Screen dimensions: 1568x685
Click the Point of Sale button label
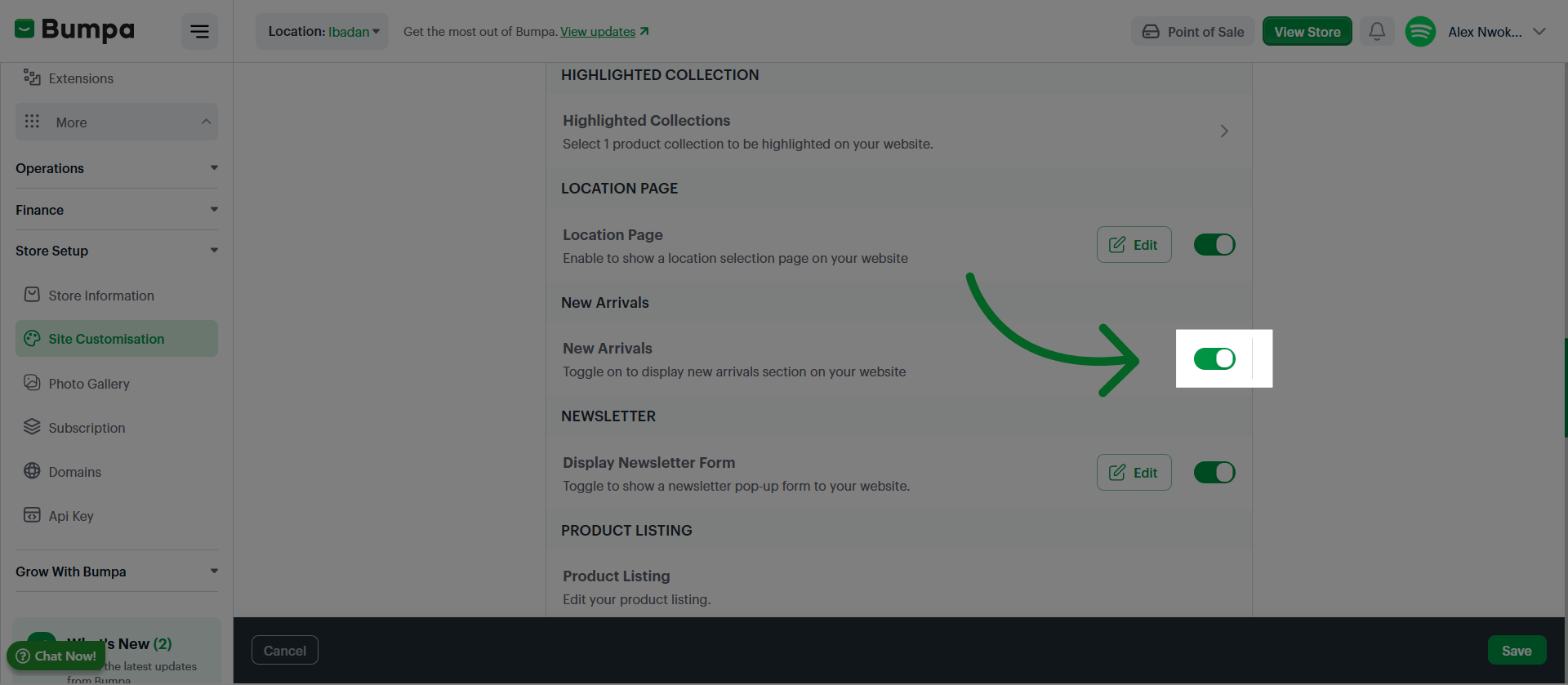[1205, 32]
